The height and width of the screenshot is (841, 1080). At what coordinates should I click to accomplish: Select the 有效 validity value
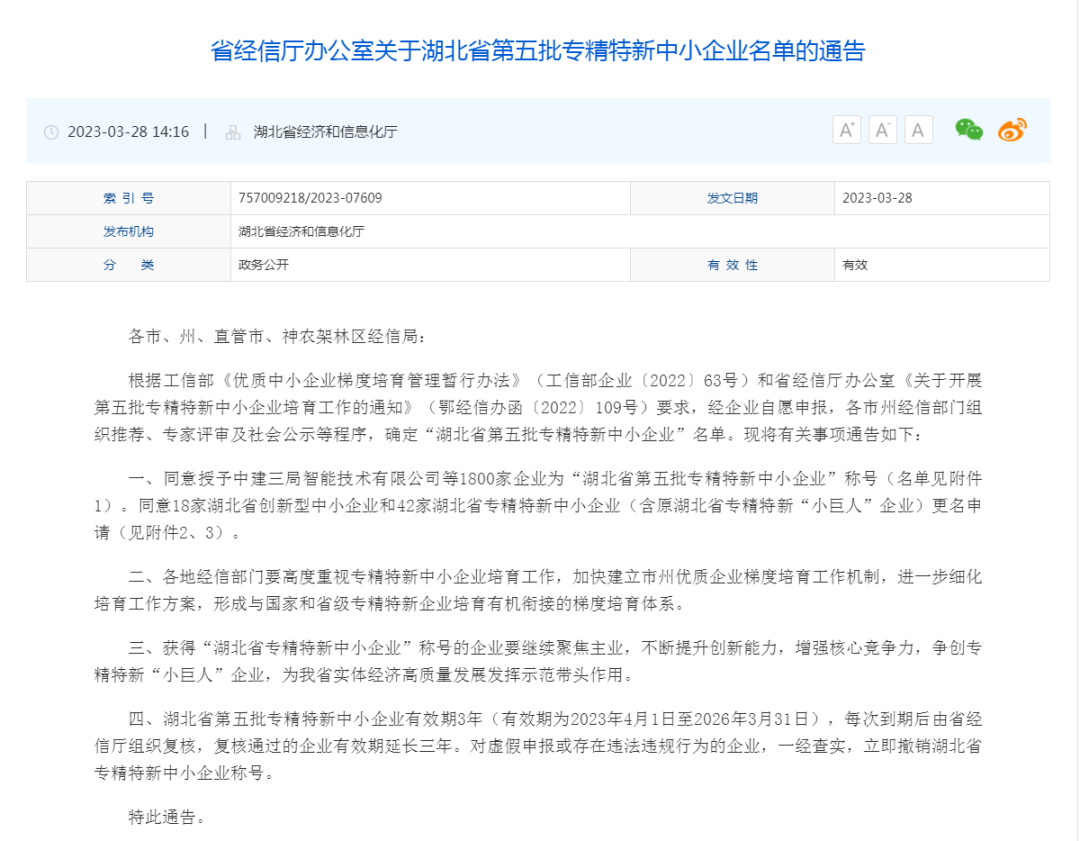coord(855,264)
